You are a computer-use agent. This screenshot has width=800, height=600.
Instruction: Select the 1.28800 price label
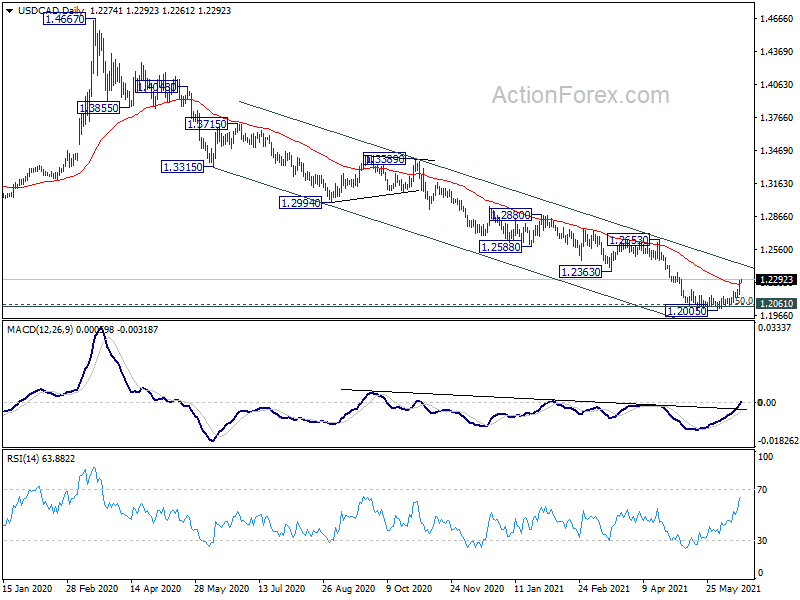[x=511, y=215]
